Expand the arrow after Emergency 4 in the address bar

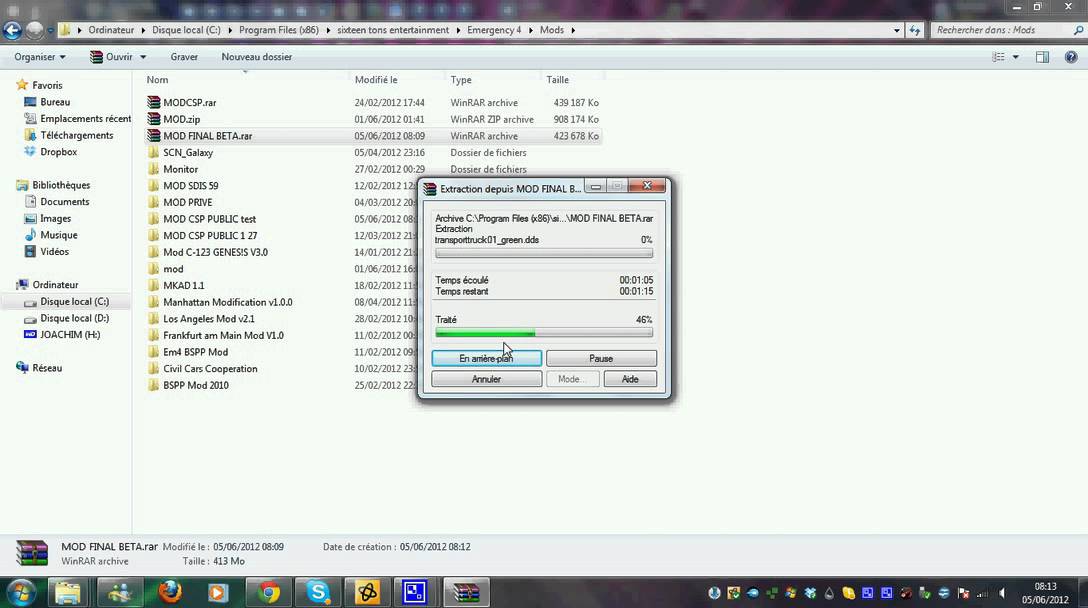click(x=529, y=30)
